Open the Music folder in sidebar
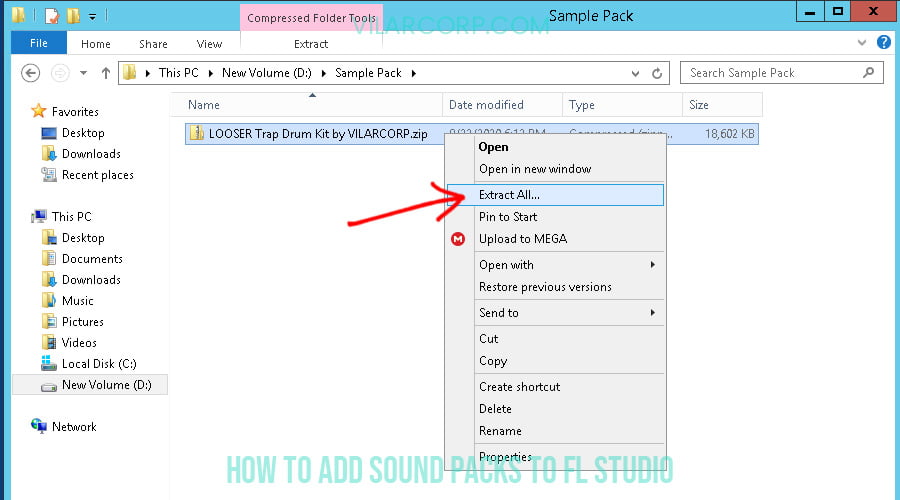Image resolution: width=900 pixels, height=500 pixels. (x=77, y=301)
